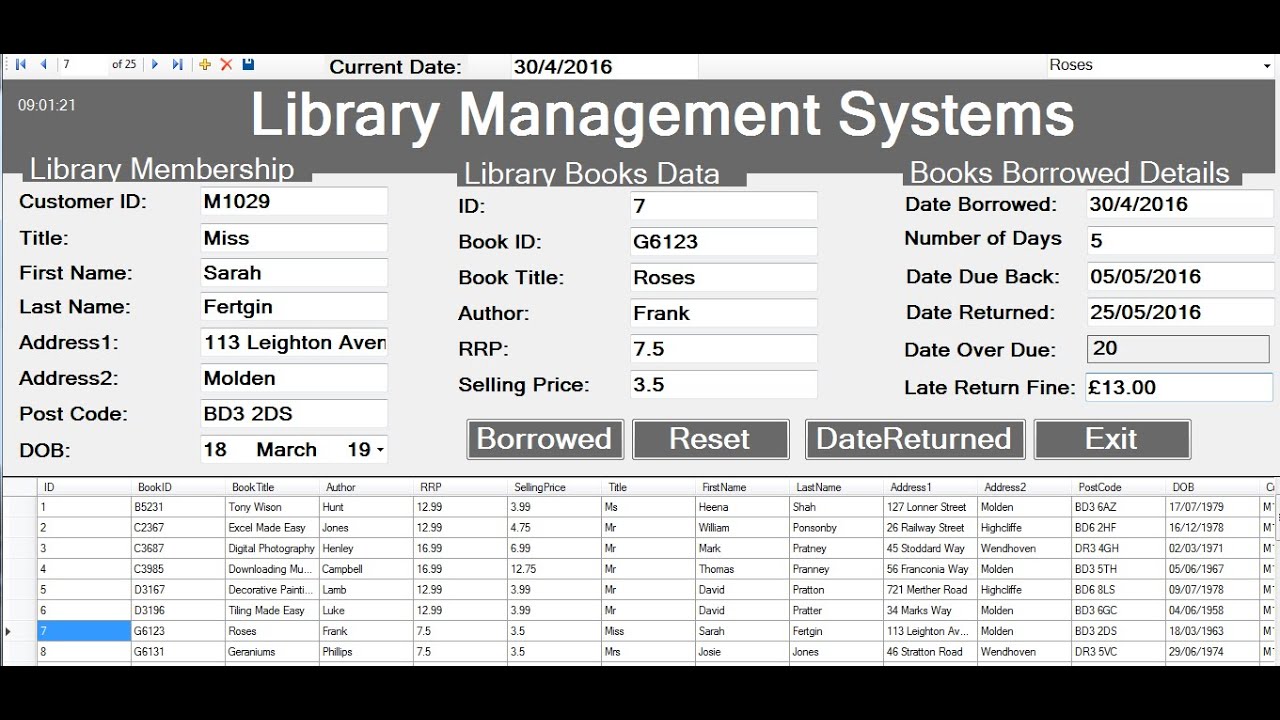This screenshot has height=720, width=1280.
Task: Select author cell 'Phillips'
Action: click(x=366, y=651)
